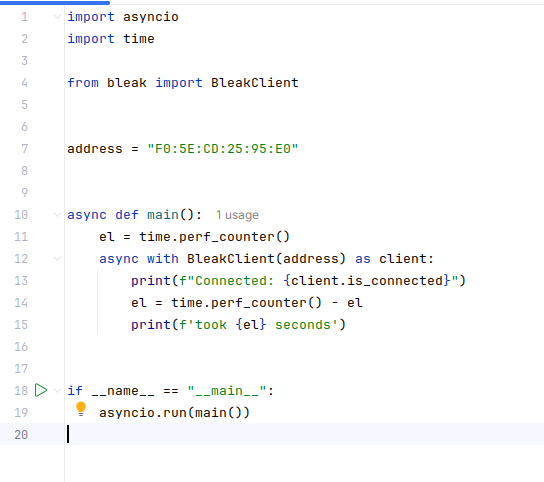544x482 pixels.
Task: Fold the if __name__ block on line 18
Action: [58, 390]
